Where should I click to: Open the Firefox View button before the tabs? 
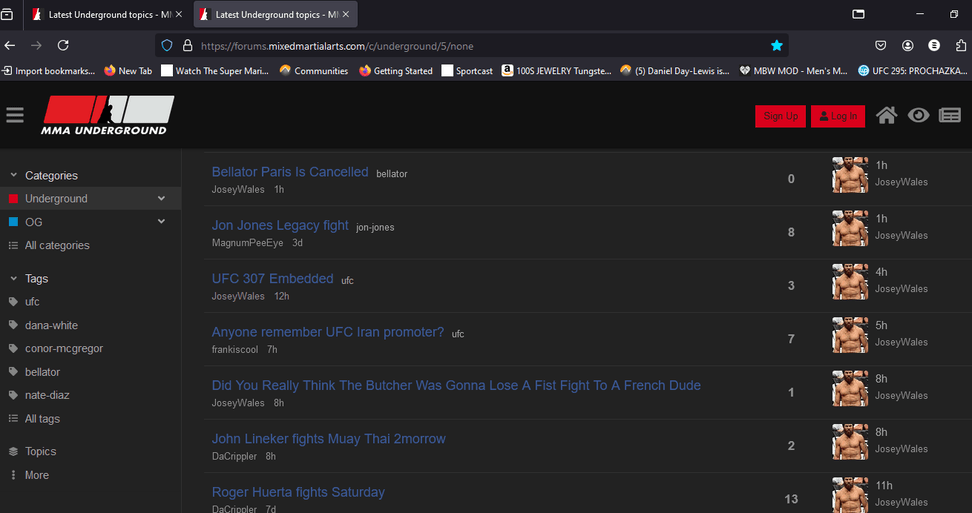(x=7, y=14)
